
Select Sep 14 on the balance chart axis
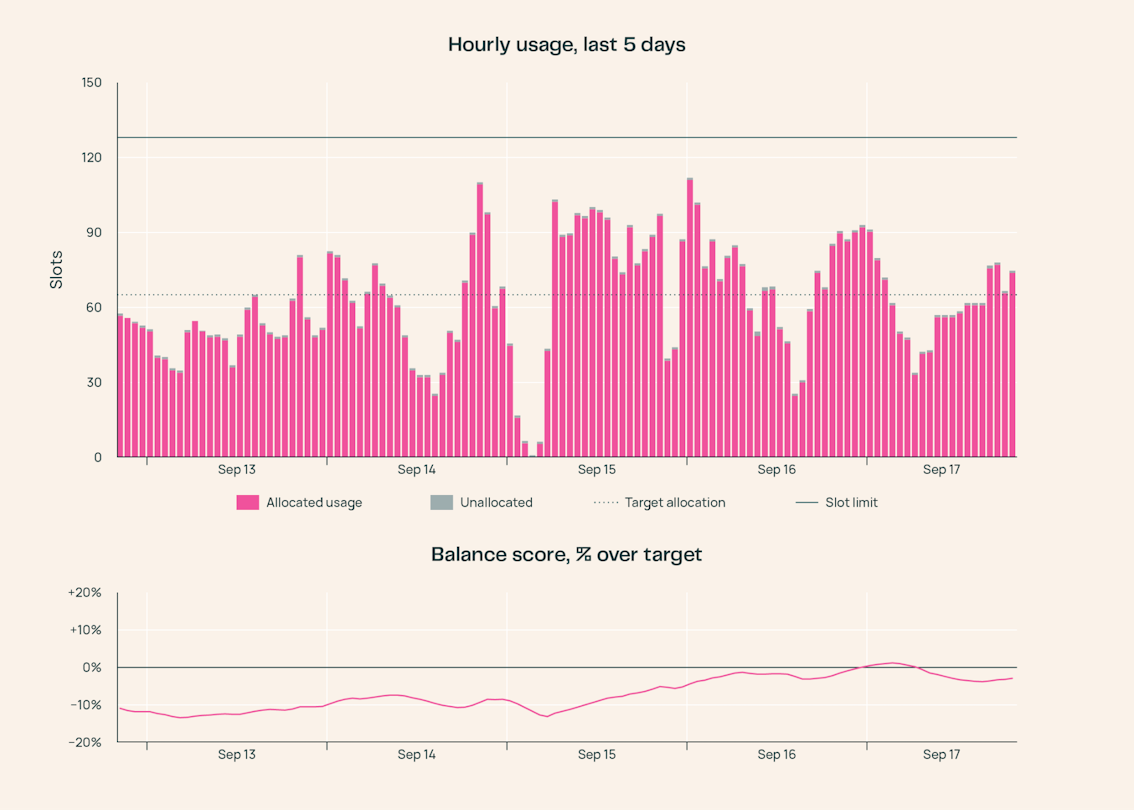tap(417, 755)
